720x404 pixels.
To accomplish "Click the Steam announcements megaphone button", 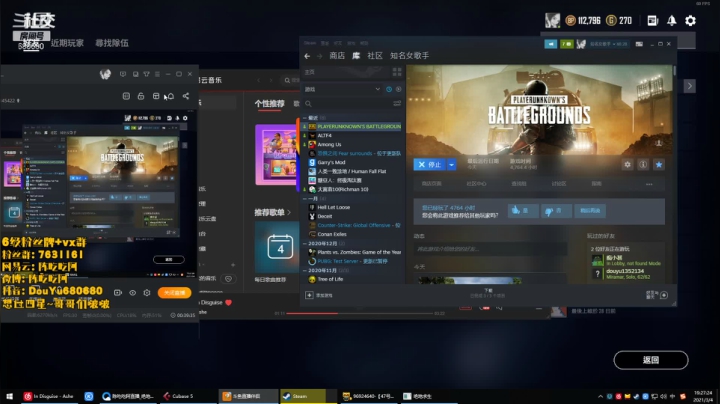I will pyautogui.click(x=551, y=44).
